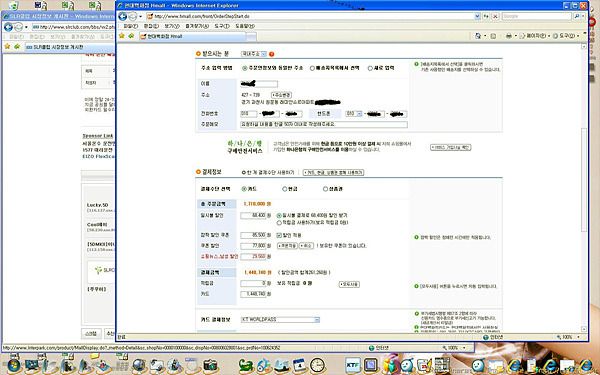Select 일시불 결제로 할인 받기 option
The height and width of the screenshot is (375, 600).
pos(279,216)
